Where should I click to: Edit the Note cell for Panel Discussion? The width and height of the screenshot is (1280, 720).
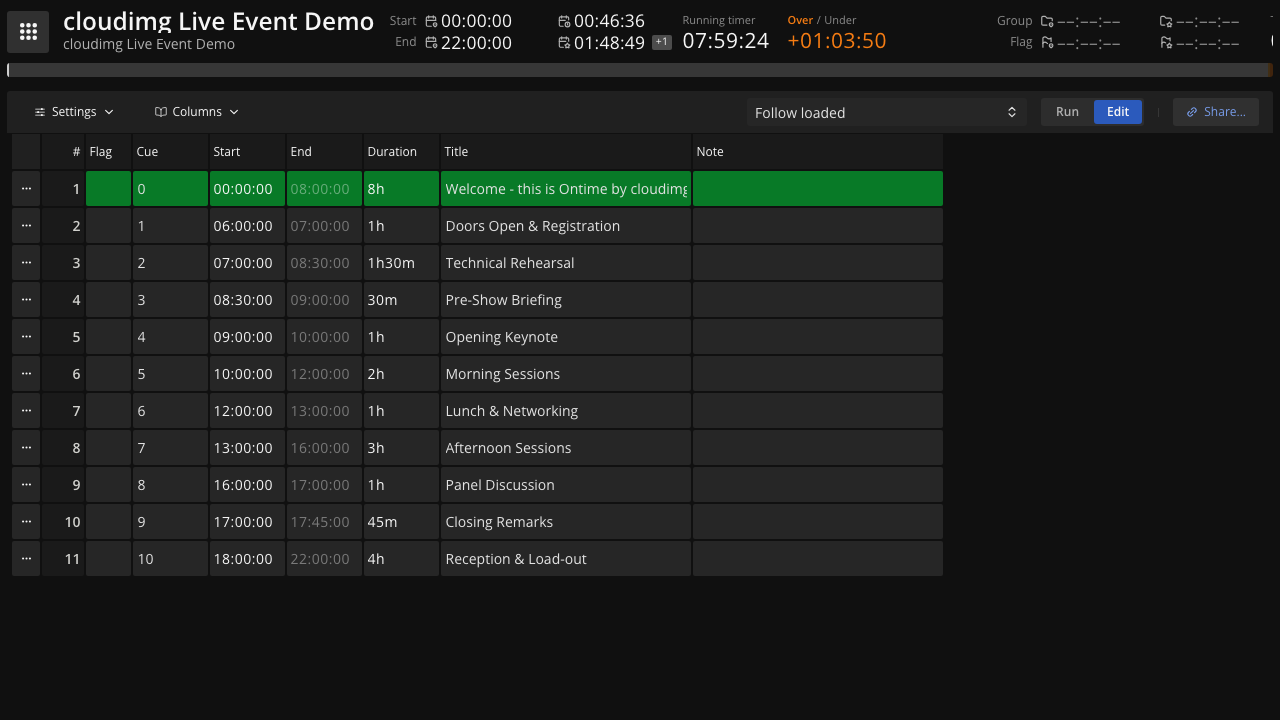818,485
